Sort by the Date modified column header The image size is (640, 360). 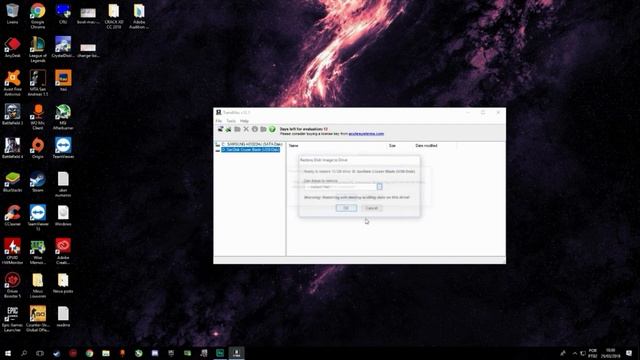coord(426,146)
